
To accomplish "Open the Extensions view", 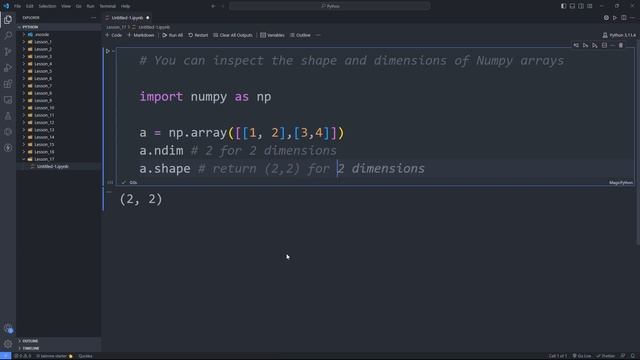I will [x=8, y=84].
